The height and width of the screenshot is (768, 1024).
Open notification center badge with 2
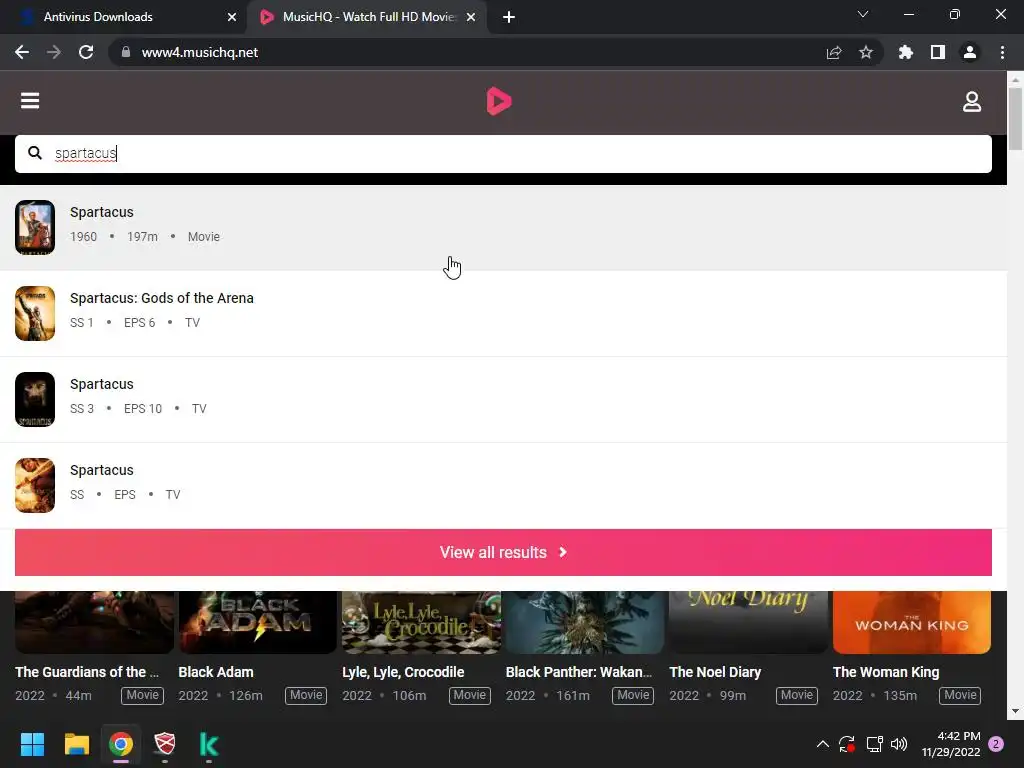coord(996,744)
